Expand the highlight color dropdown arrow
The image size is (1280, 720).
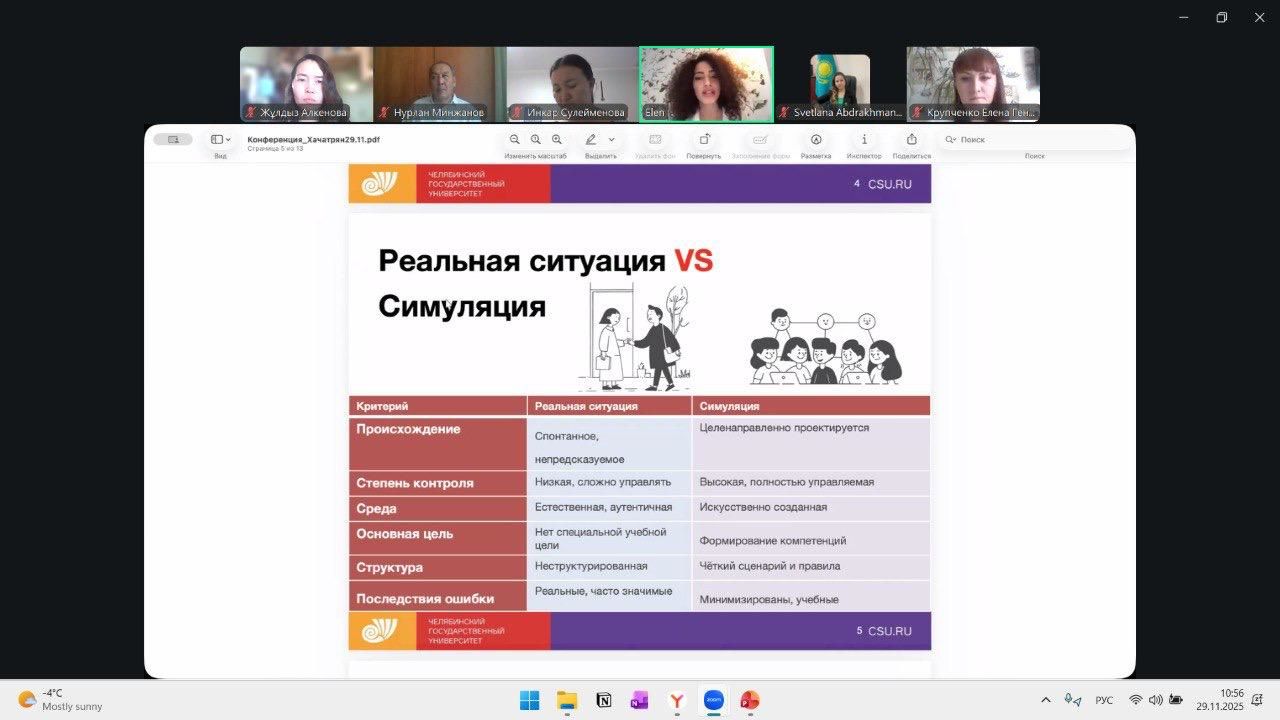click(612, 140)
